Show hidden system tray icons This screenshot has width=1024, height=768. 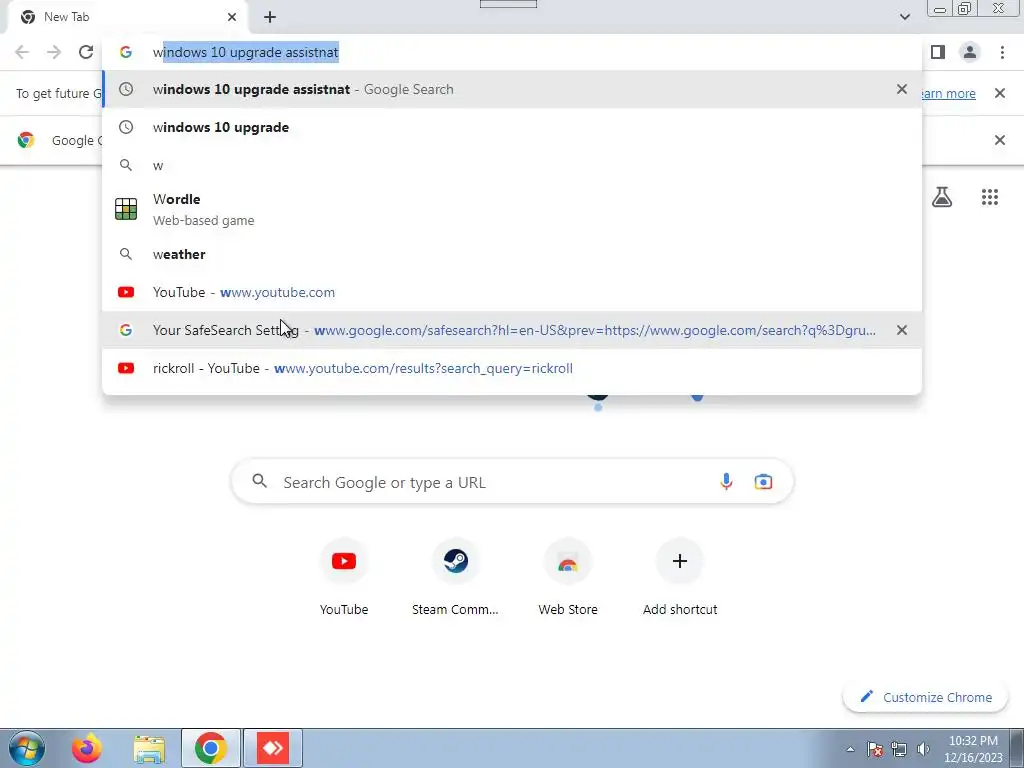coord(850,749)
